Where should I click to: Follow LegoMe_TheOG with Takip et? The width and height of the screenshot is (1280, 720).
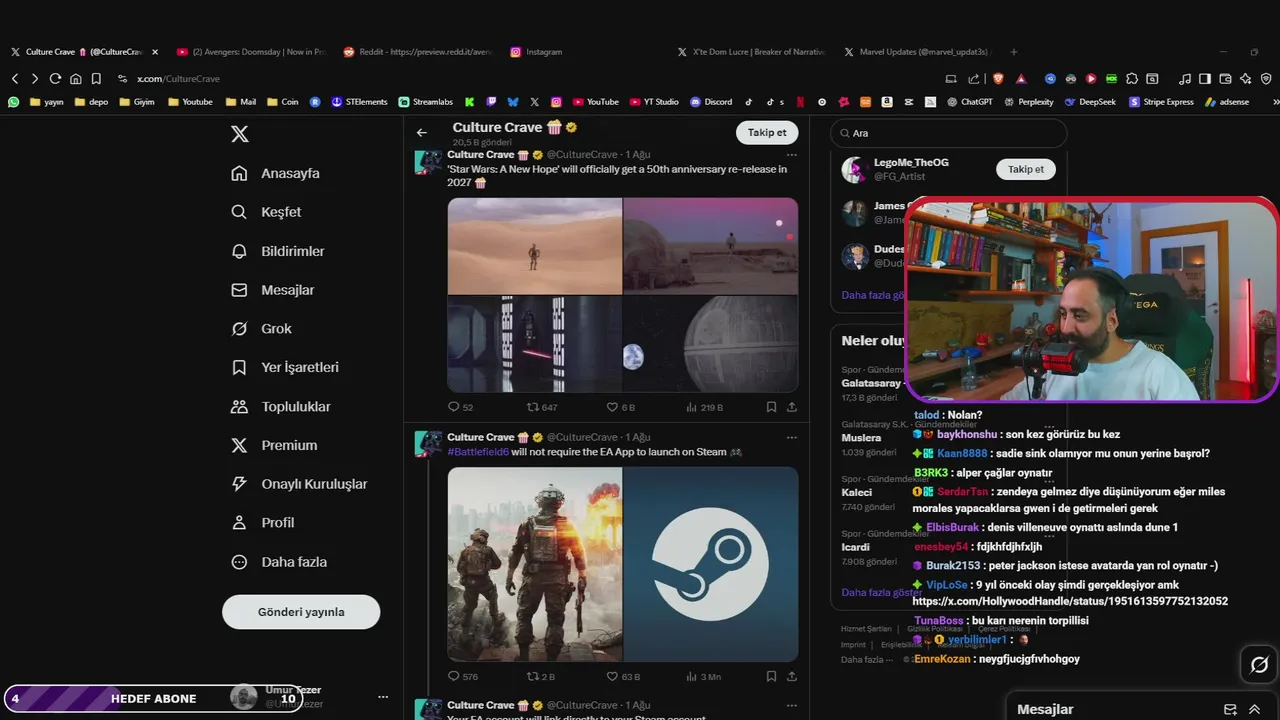(x=1025, y=169)
